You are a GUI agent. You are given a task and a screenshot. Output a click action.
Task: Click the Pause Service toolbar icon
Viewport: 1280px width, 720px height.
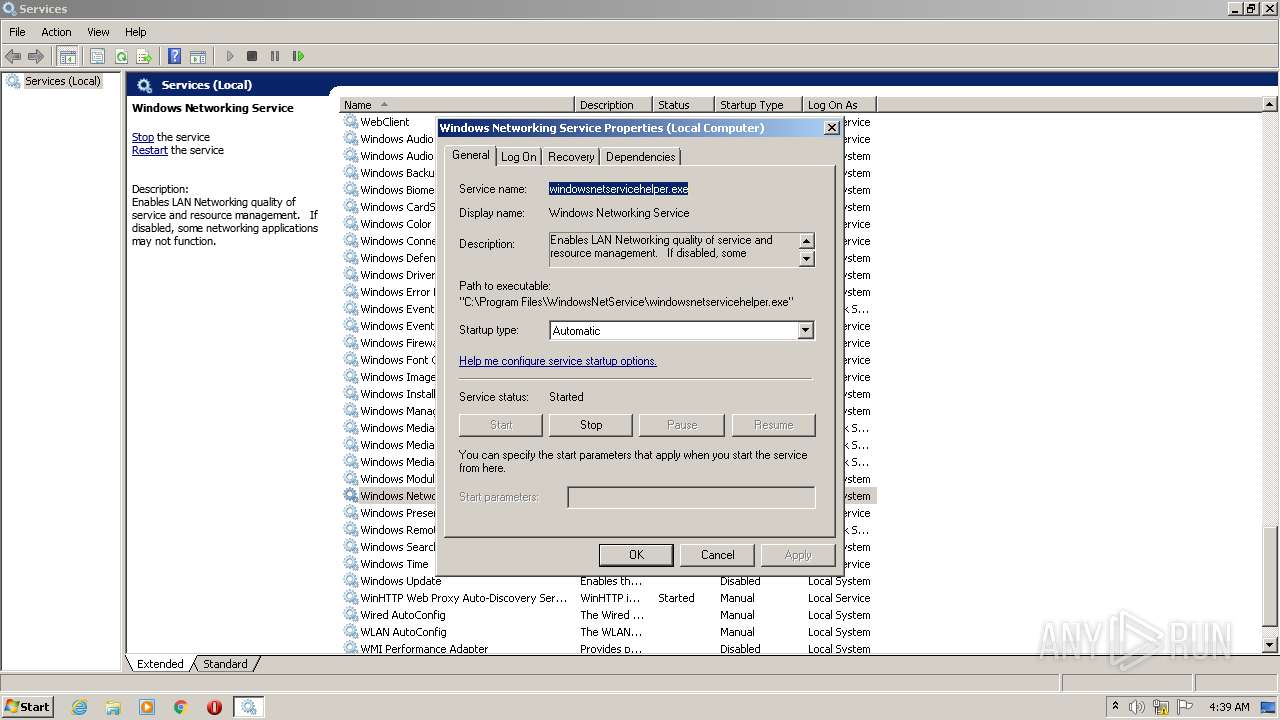[x=275, y=56]
